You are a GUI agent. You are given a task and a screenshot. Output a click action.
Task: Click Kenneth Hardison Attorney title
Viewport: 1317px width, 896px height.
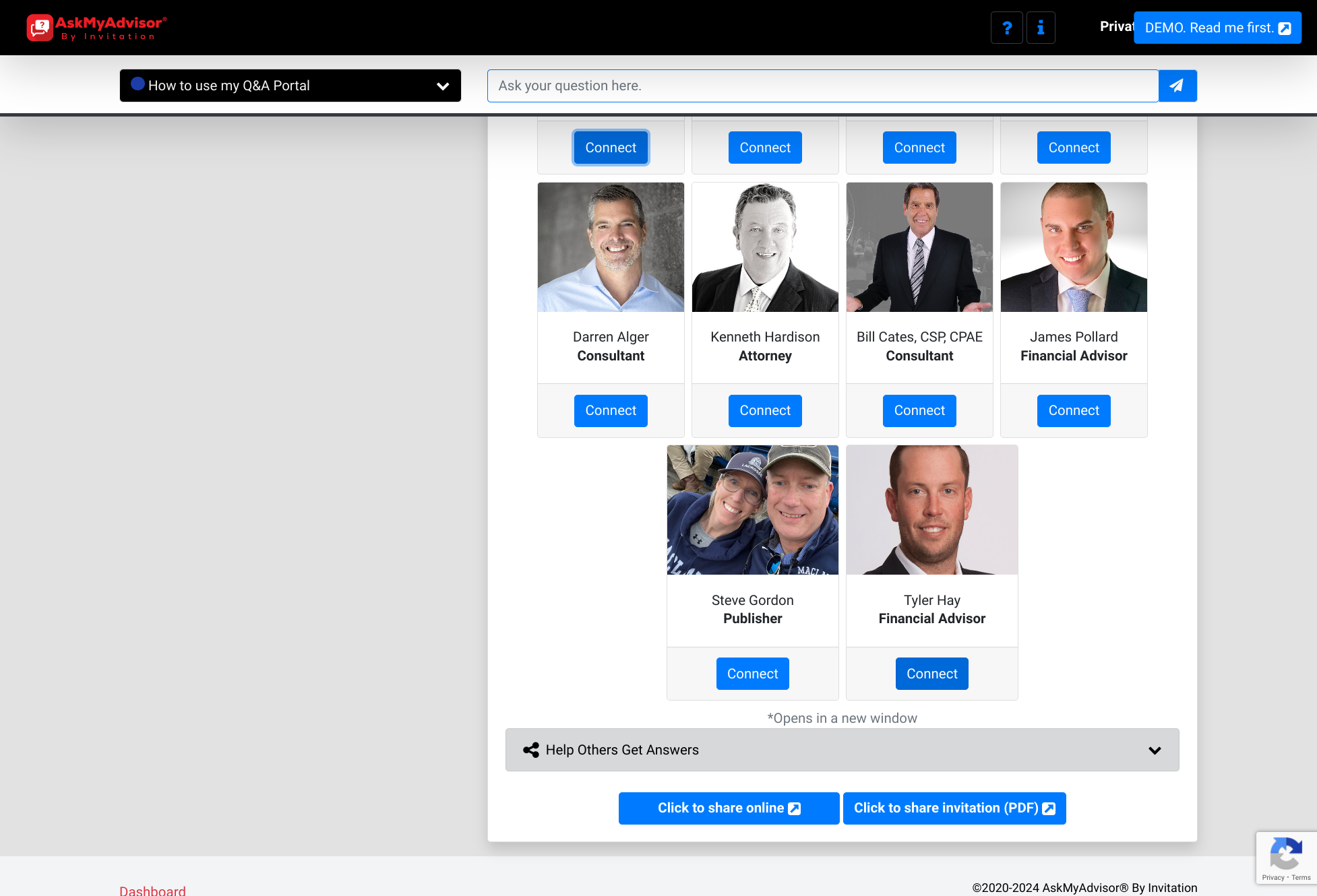click(x=765, y=356)
